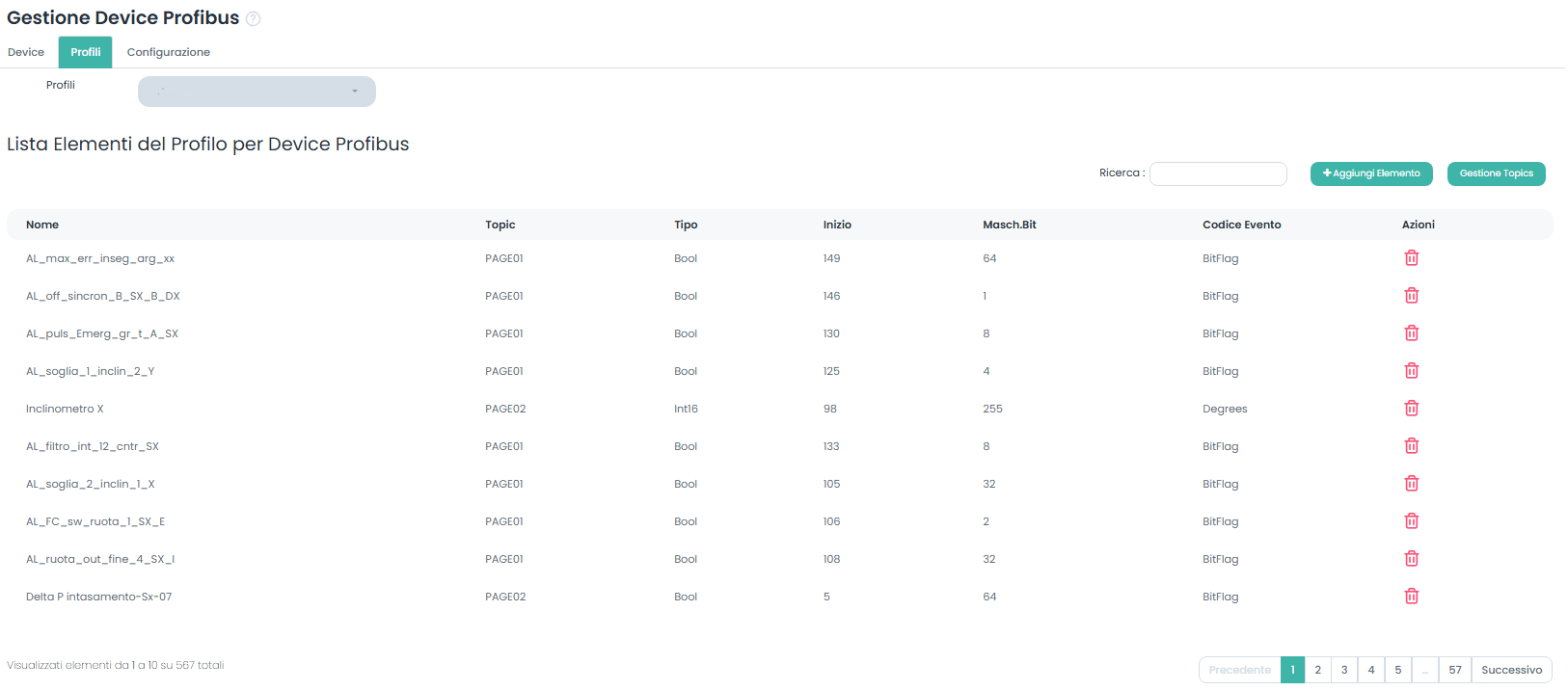Delete the Inclinometro X element
The height and width of the screenshot is (691, 1568).
click(1411, 409)
